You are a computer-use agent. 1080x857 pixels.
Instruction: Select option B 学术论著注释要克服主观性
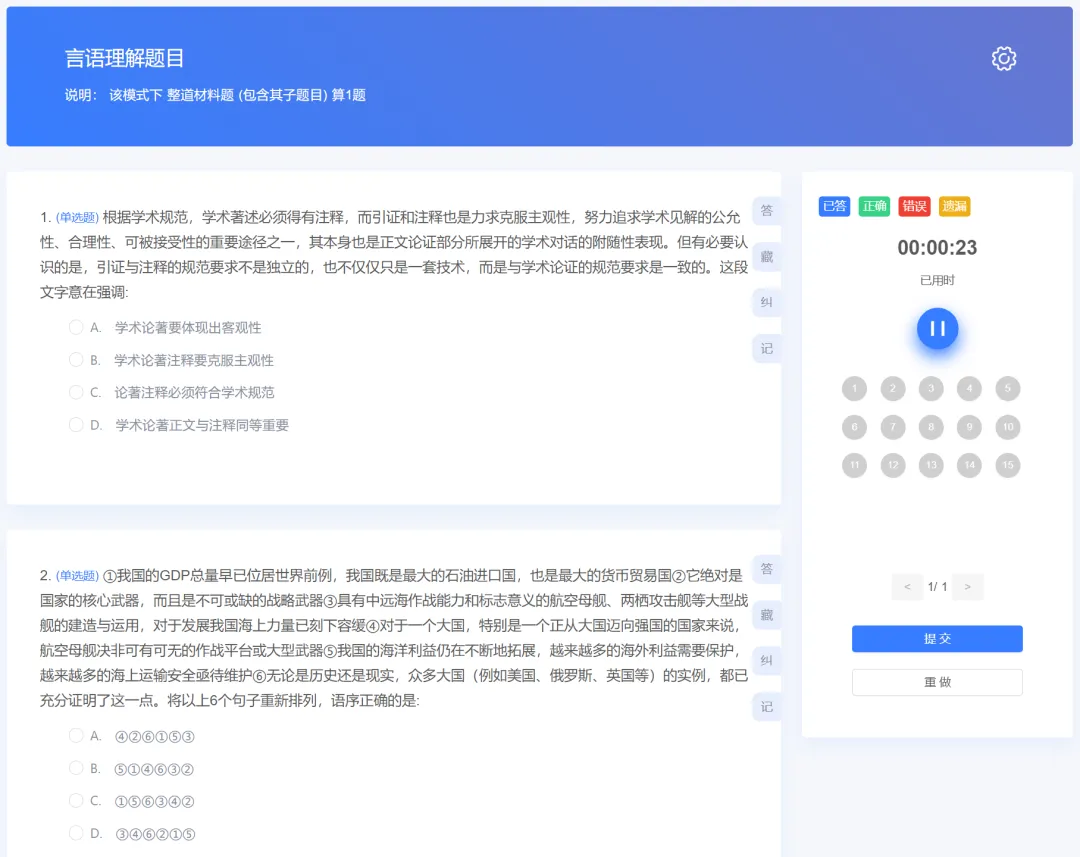[x=172, y=360]
